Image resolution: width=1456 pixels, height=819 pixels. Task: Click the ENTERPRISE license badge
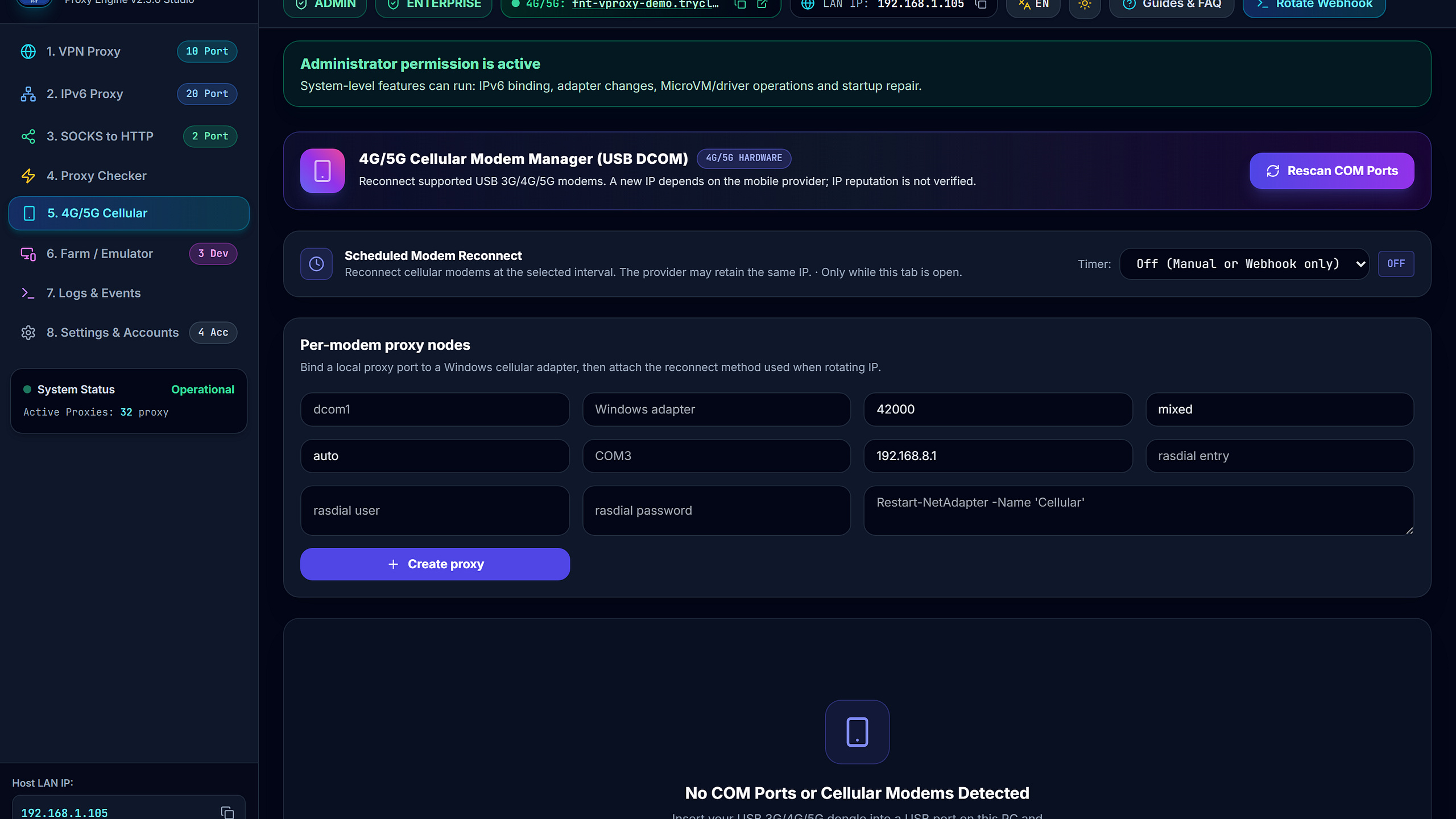(x=433, y=5)
